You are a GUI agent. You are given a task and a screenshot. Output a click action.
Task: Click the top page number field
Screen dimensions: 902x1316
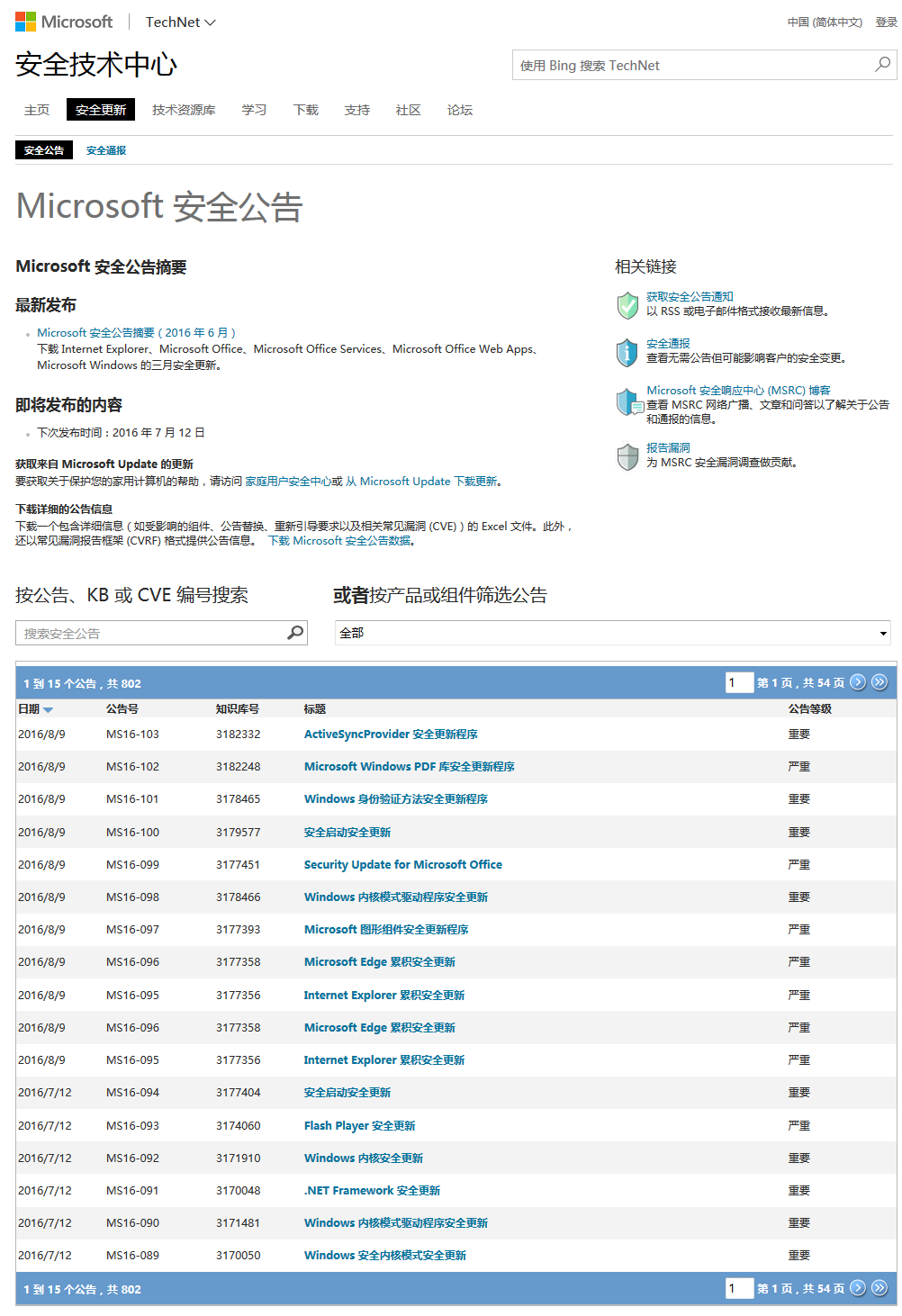pyautogui.click(x=739, y=682)
